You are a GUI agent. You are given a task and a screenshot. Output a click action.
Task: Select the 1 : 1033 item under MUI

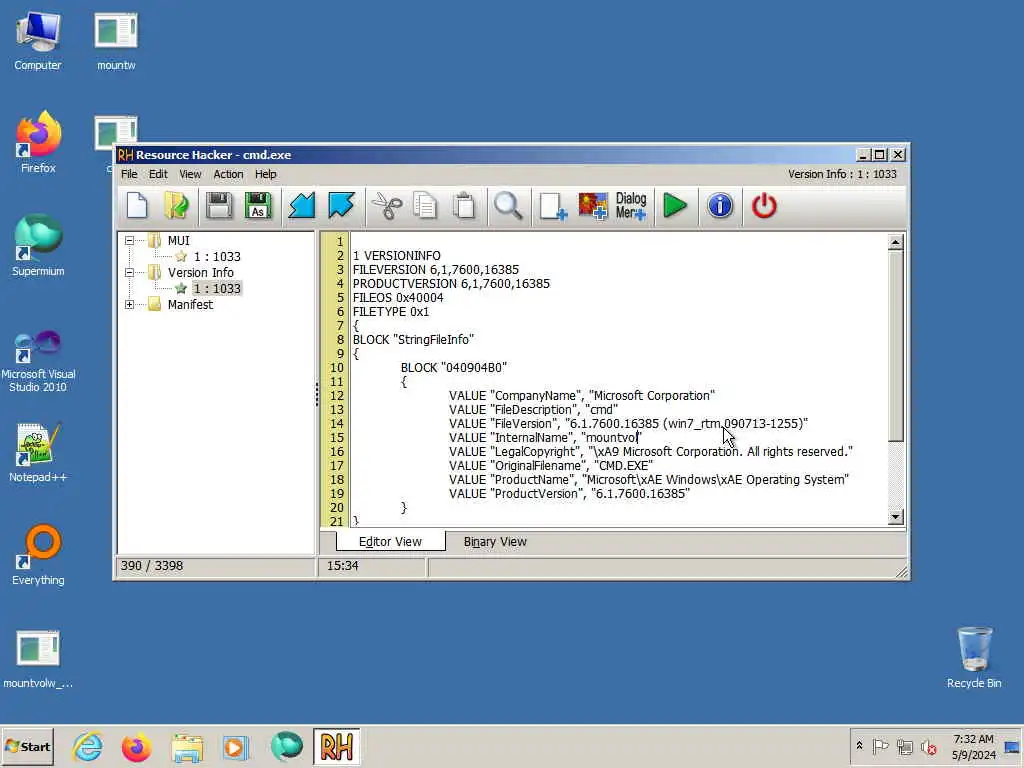[217, 257]
